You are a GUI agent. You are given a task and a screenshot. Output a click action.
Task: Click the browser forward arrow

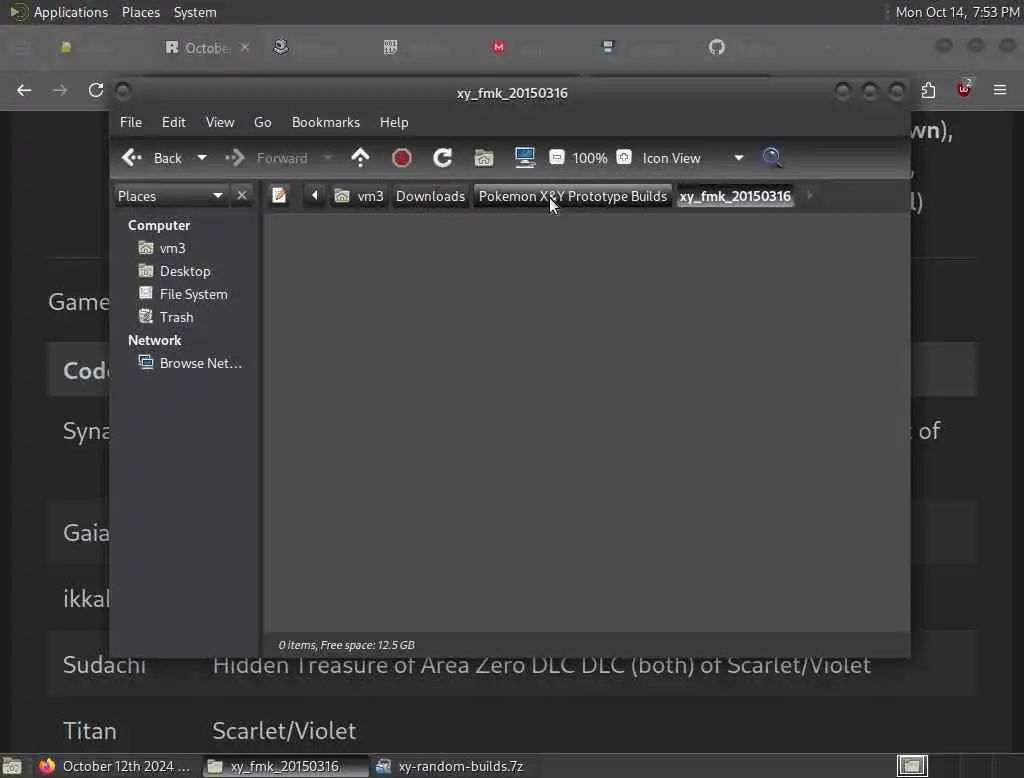[x=59, y=90]
